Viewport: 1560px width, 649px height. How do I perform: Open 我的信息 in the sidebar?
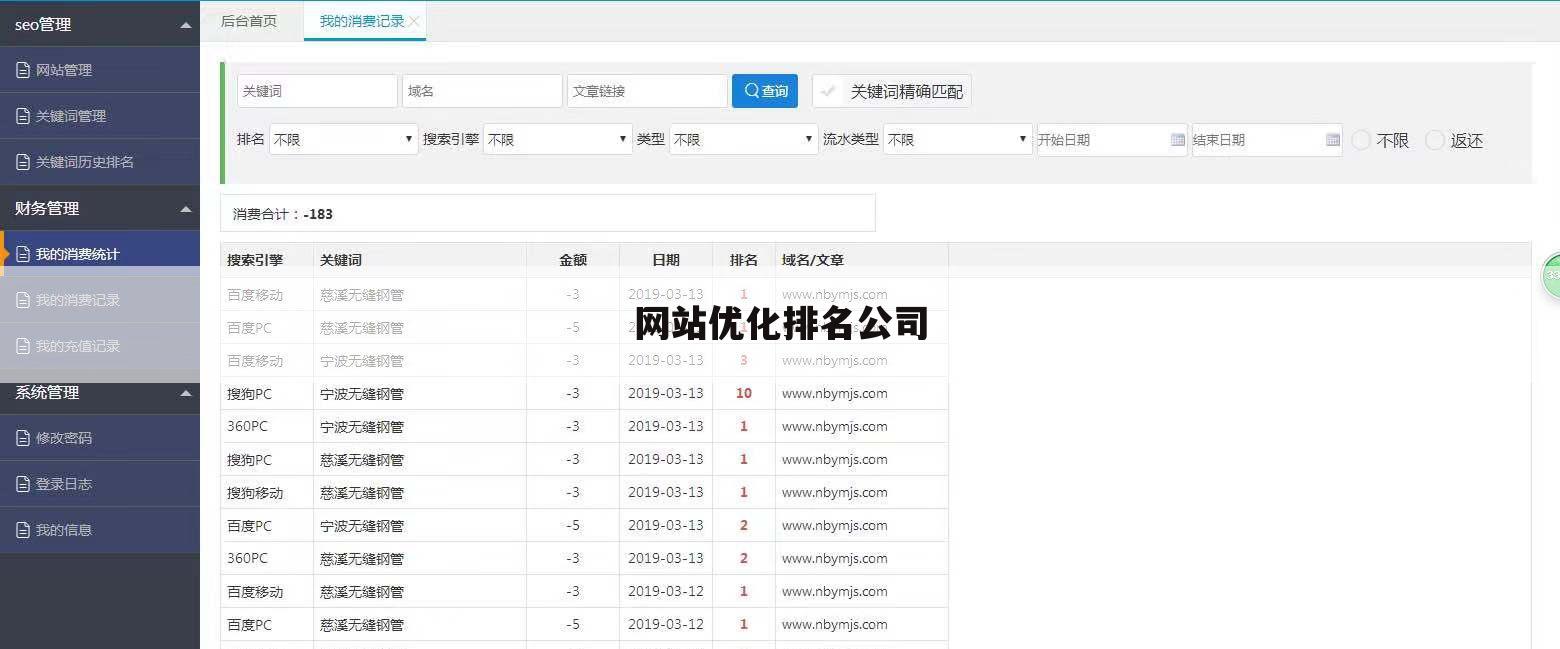coord(100,530)
